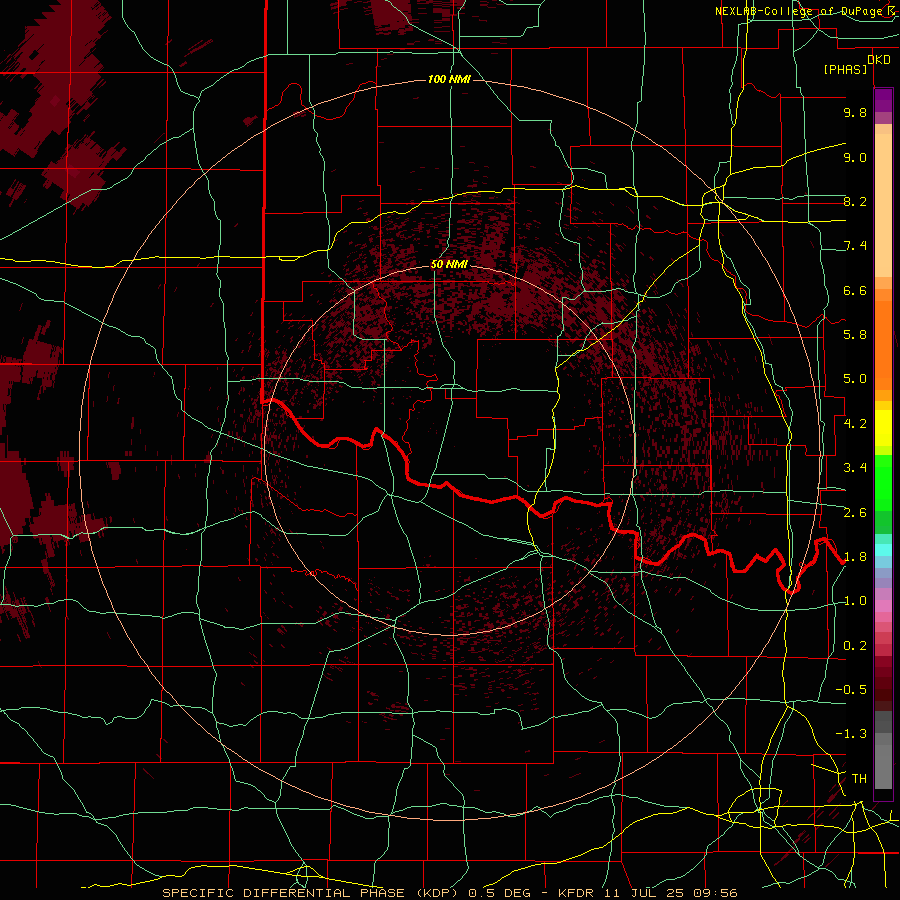Click the [PHAS] legend unit label
Viewport: 900px width, 900px height.
point(845,70)
